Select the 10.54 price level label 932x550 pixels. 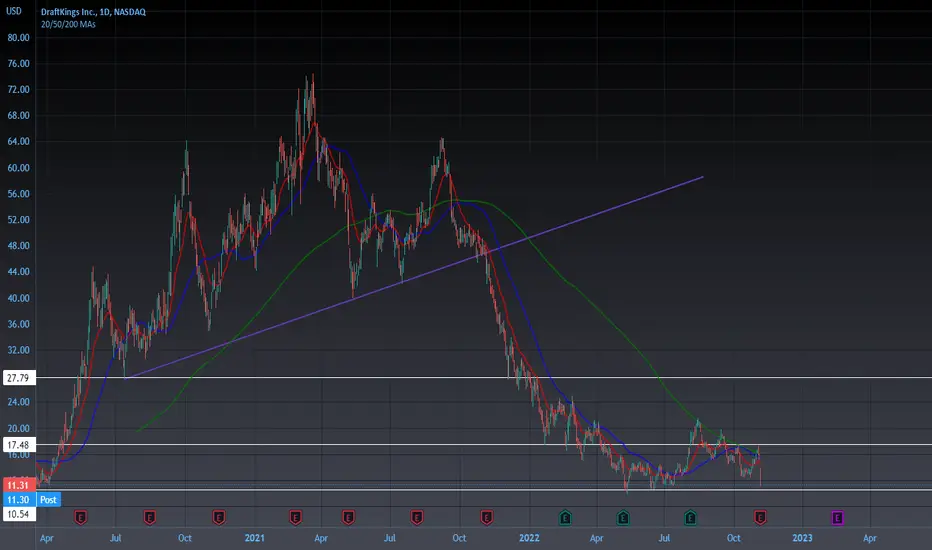tap(18, 514)
